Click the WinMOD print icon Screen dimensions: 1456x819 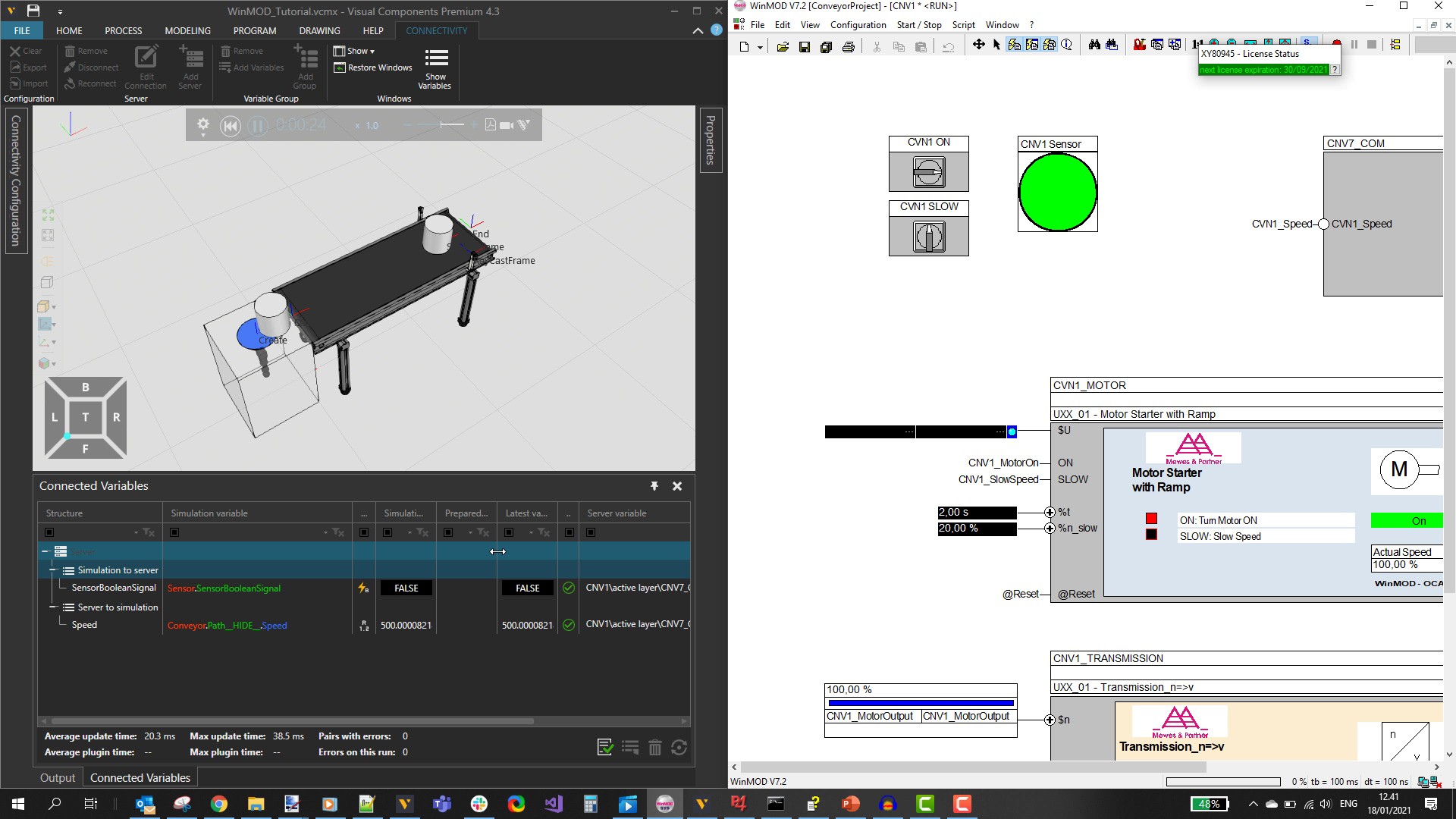pos(848,46)
